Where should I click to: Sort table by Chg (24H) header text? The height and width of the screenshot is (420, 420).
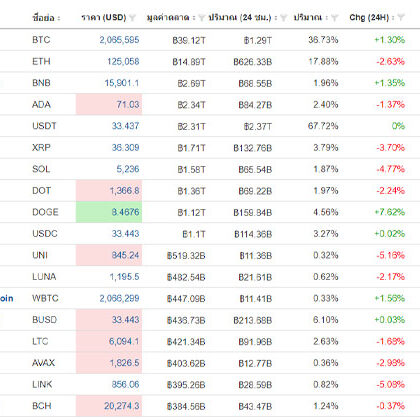point(369,17)
